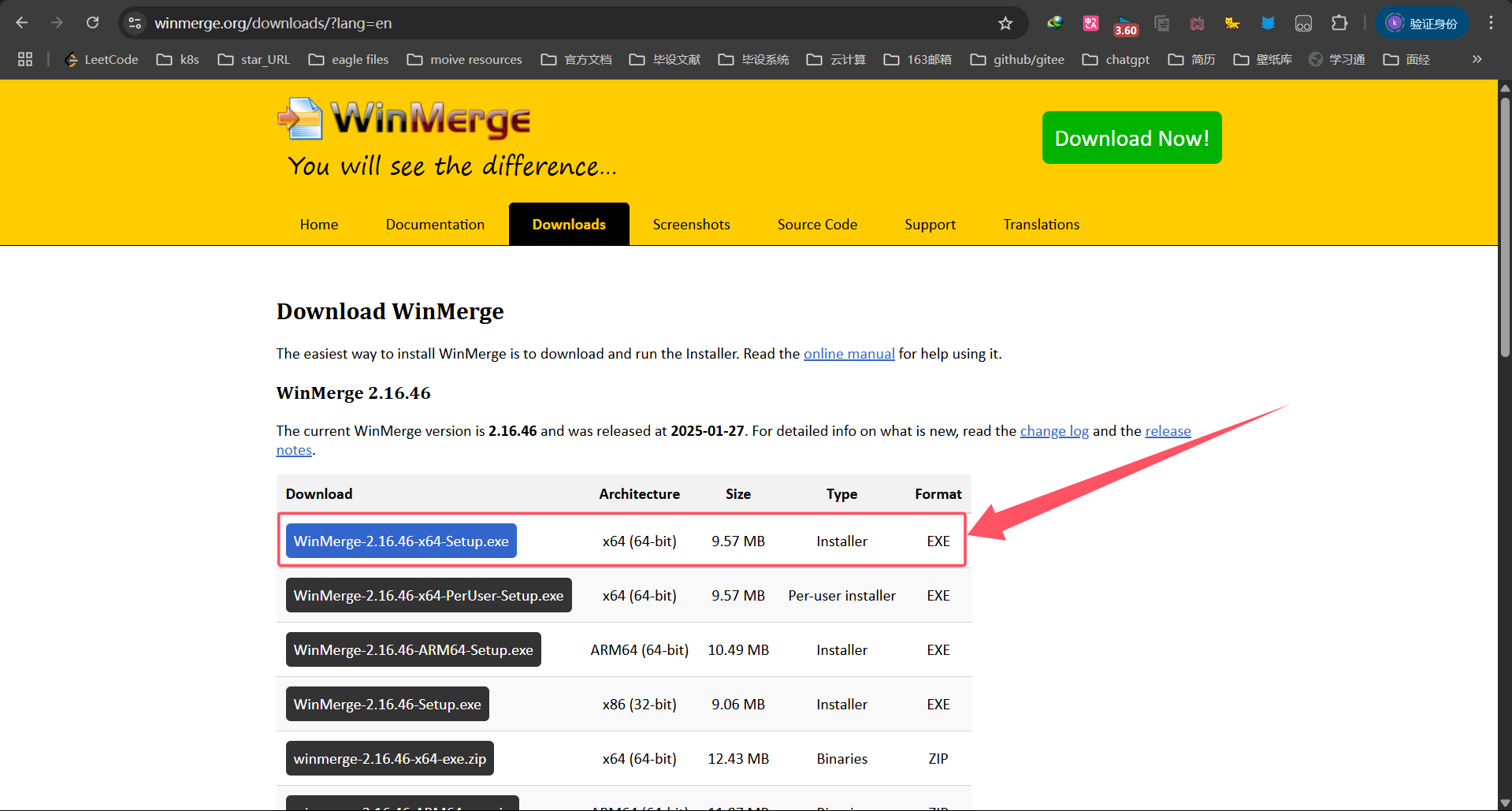
Task: Open the bookmark apps grid icon
Action: 24,59
